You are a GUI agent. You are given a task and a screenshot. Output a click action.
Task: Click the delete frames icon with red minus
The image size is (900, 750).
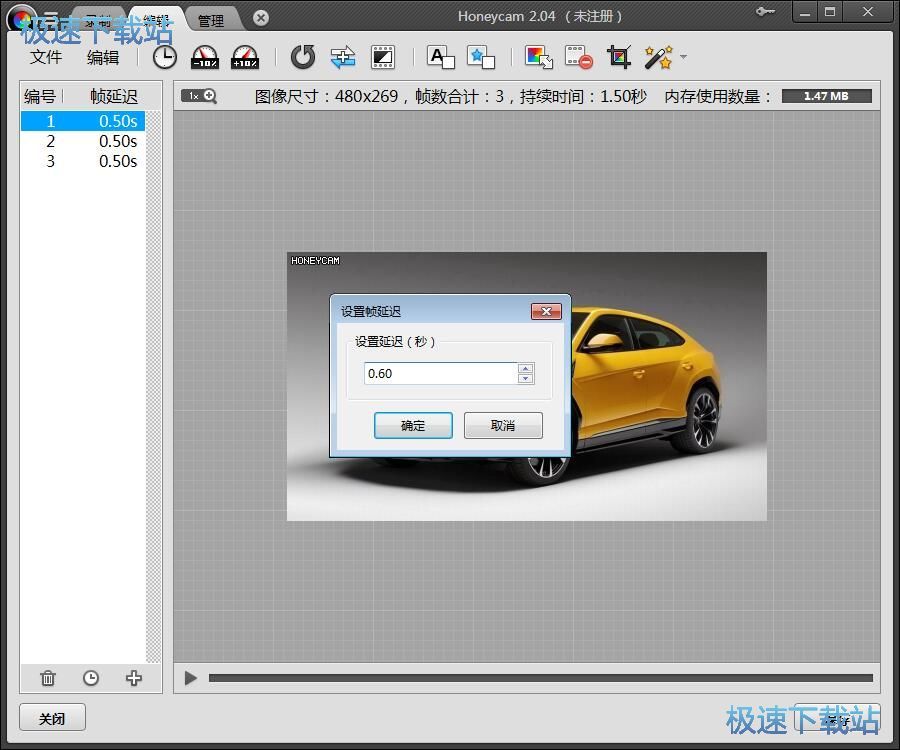[579, 57]
